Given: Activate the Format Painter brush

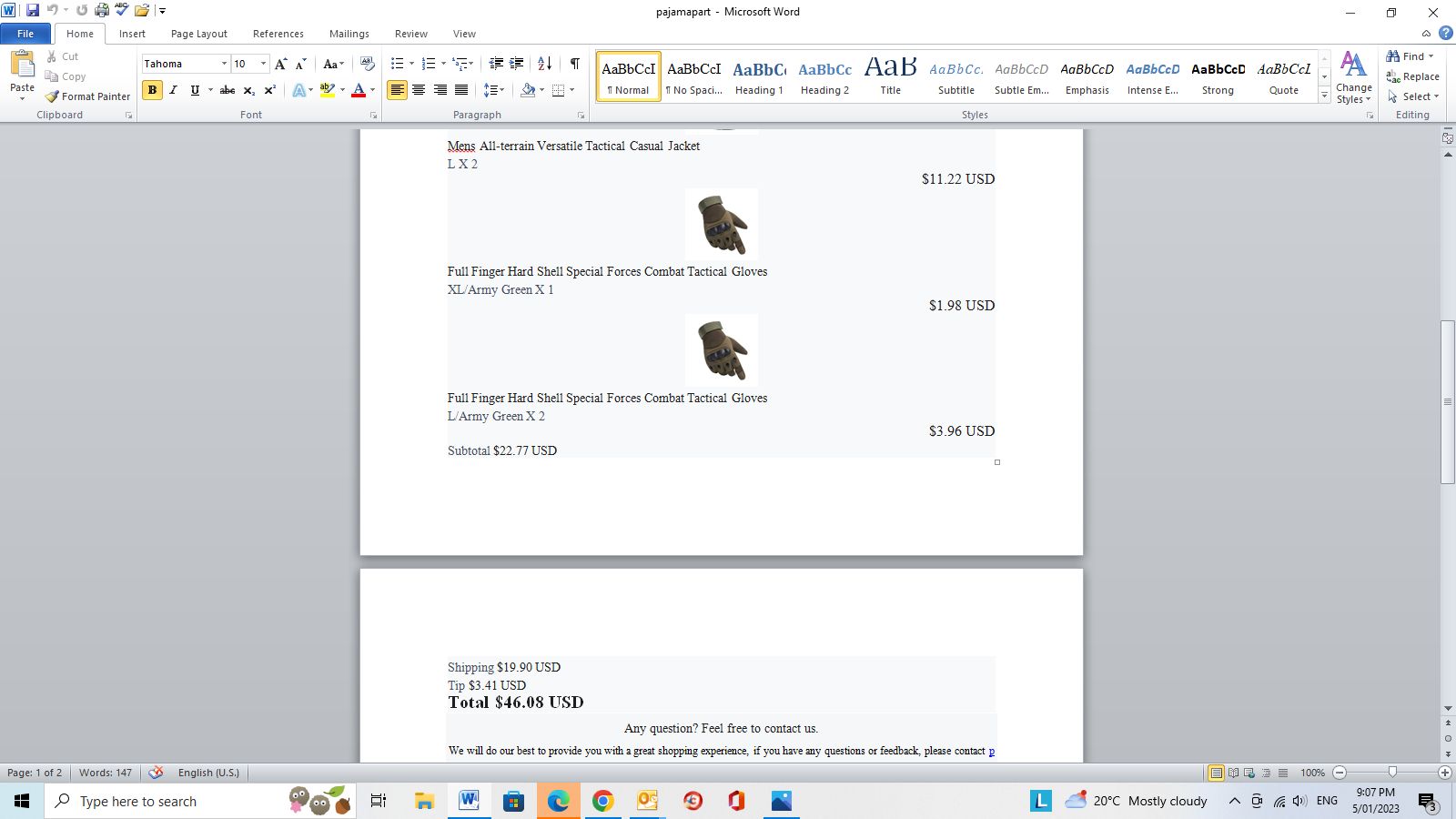Looking at the screenshot, I should click(88, 96).
